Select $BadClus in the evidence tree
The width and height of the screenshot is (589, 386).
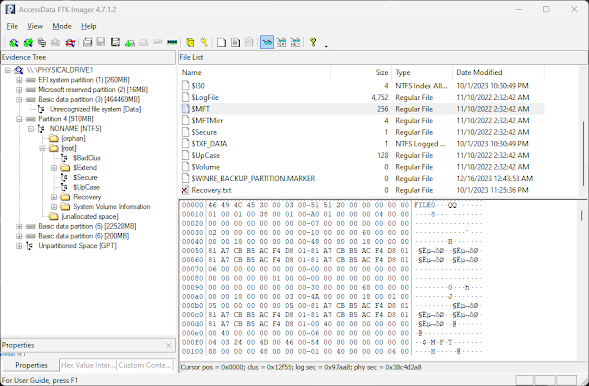87,158
